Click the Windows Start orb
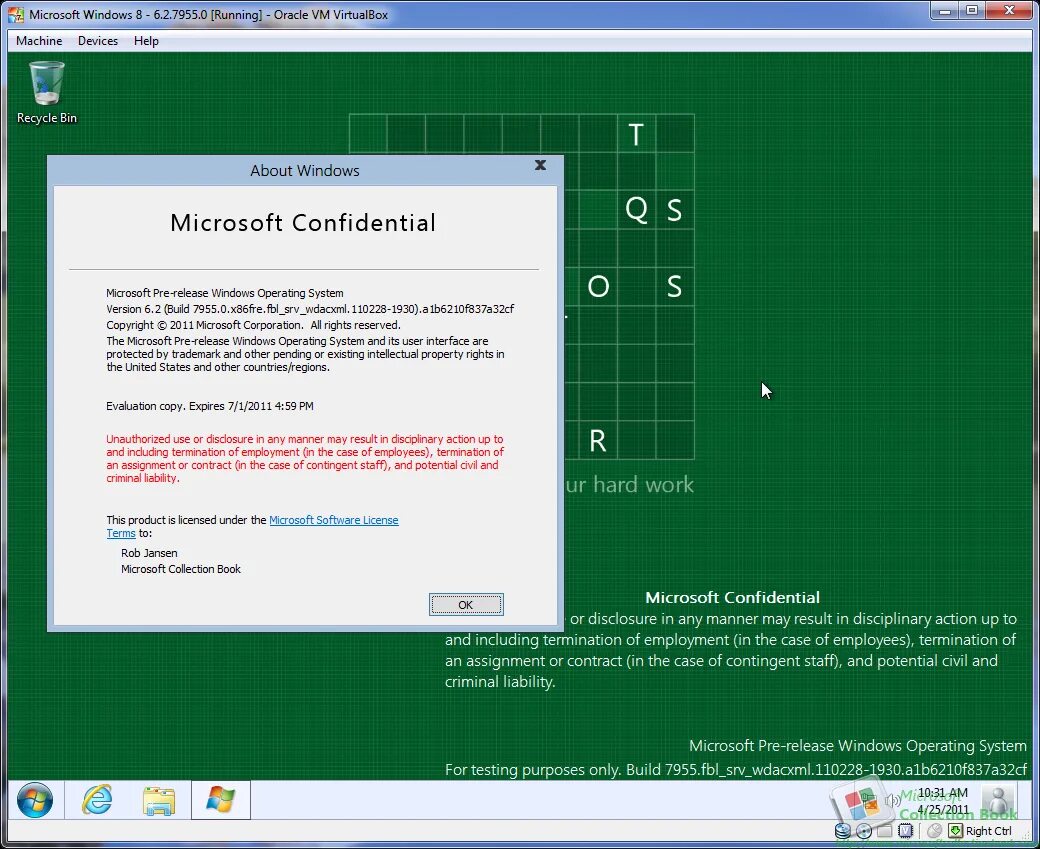This screenshot has height=849, width=1040. [34, 799]
